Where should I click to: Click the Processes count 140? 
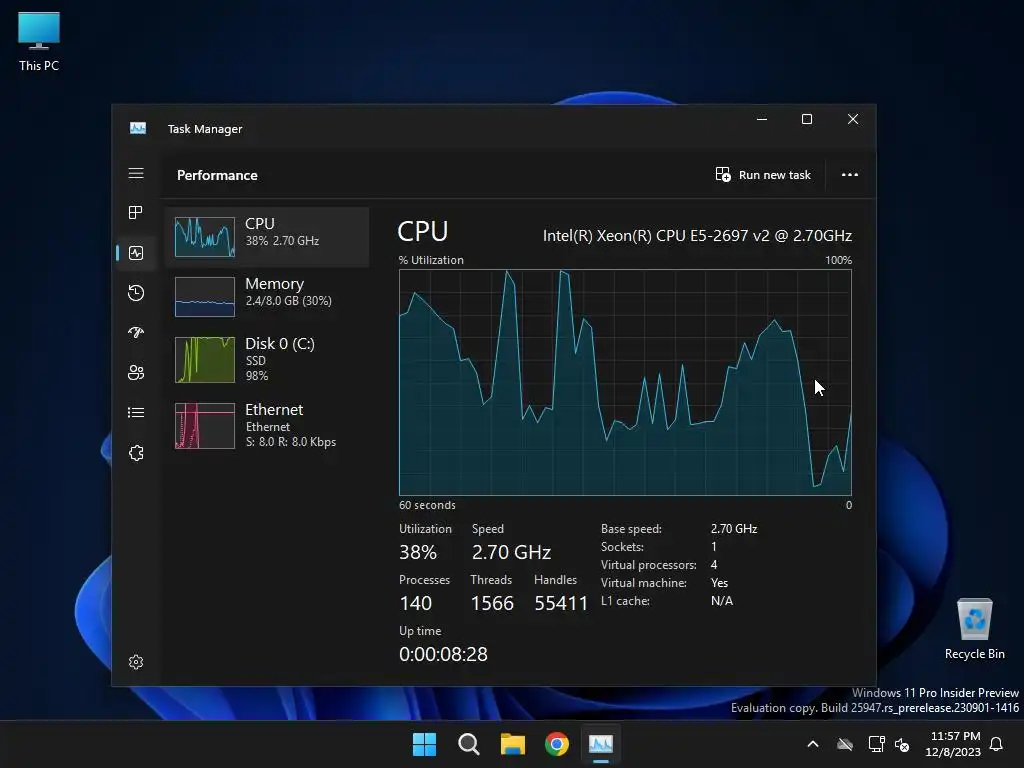coord(415,603)
